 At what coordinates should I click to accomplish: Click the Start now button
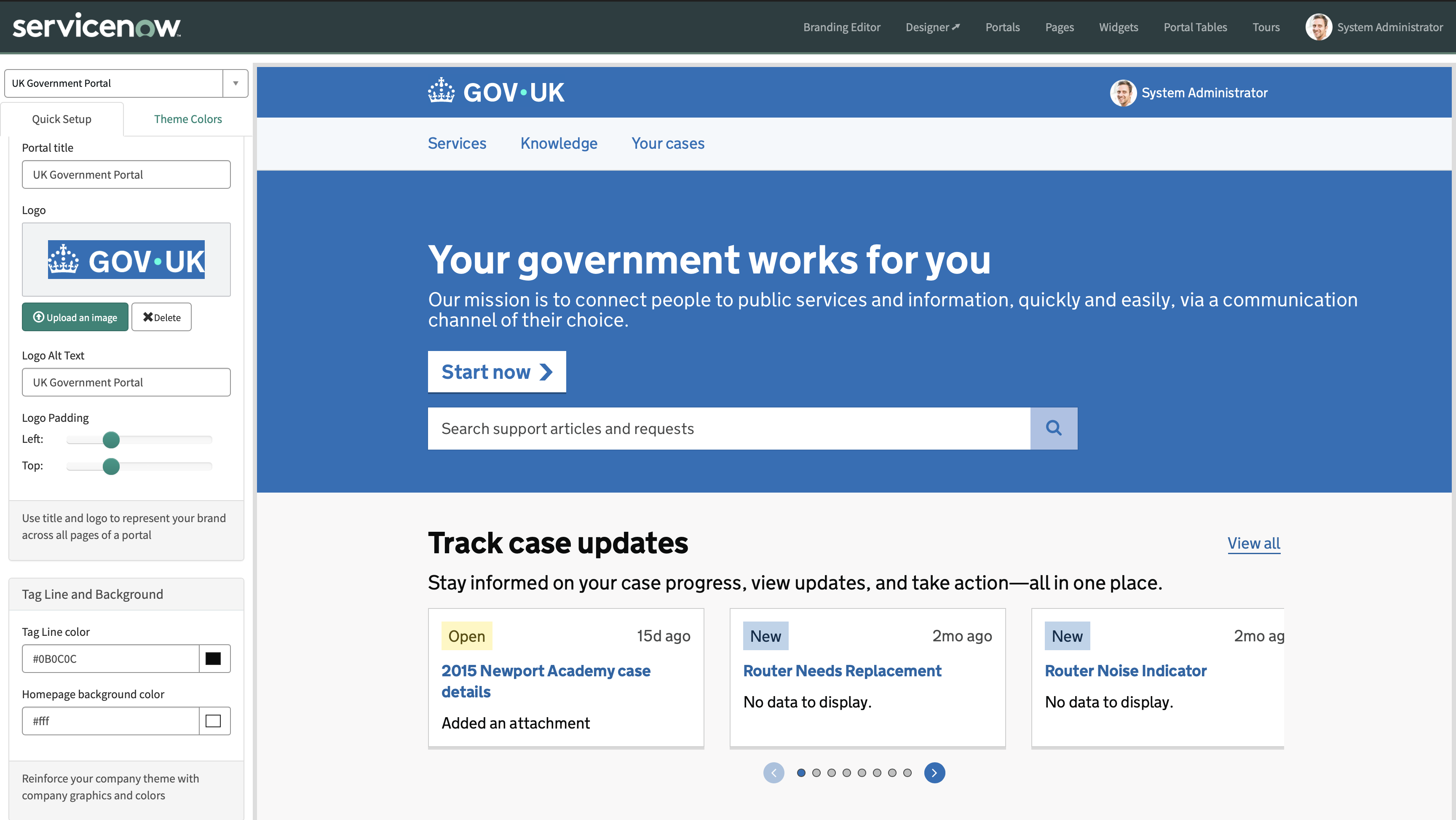pyautogui.click(x=497, y=372)
